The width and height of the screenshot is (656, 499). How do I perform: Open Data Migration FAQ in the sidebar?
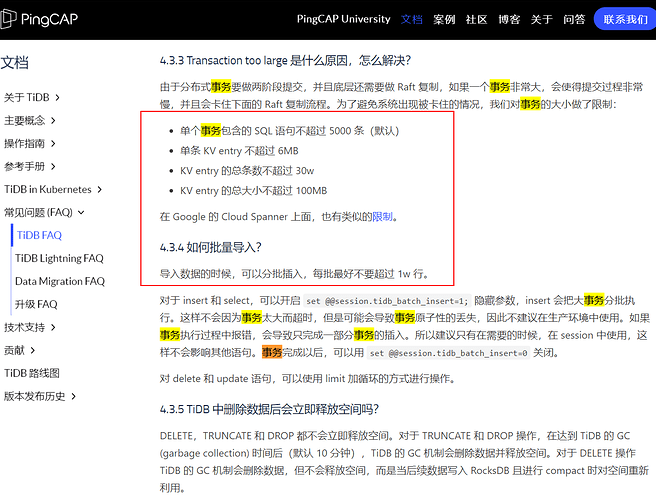coord(60,281)
